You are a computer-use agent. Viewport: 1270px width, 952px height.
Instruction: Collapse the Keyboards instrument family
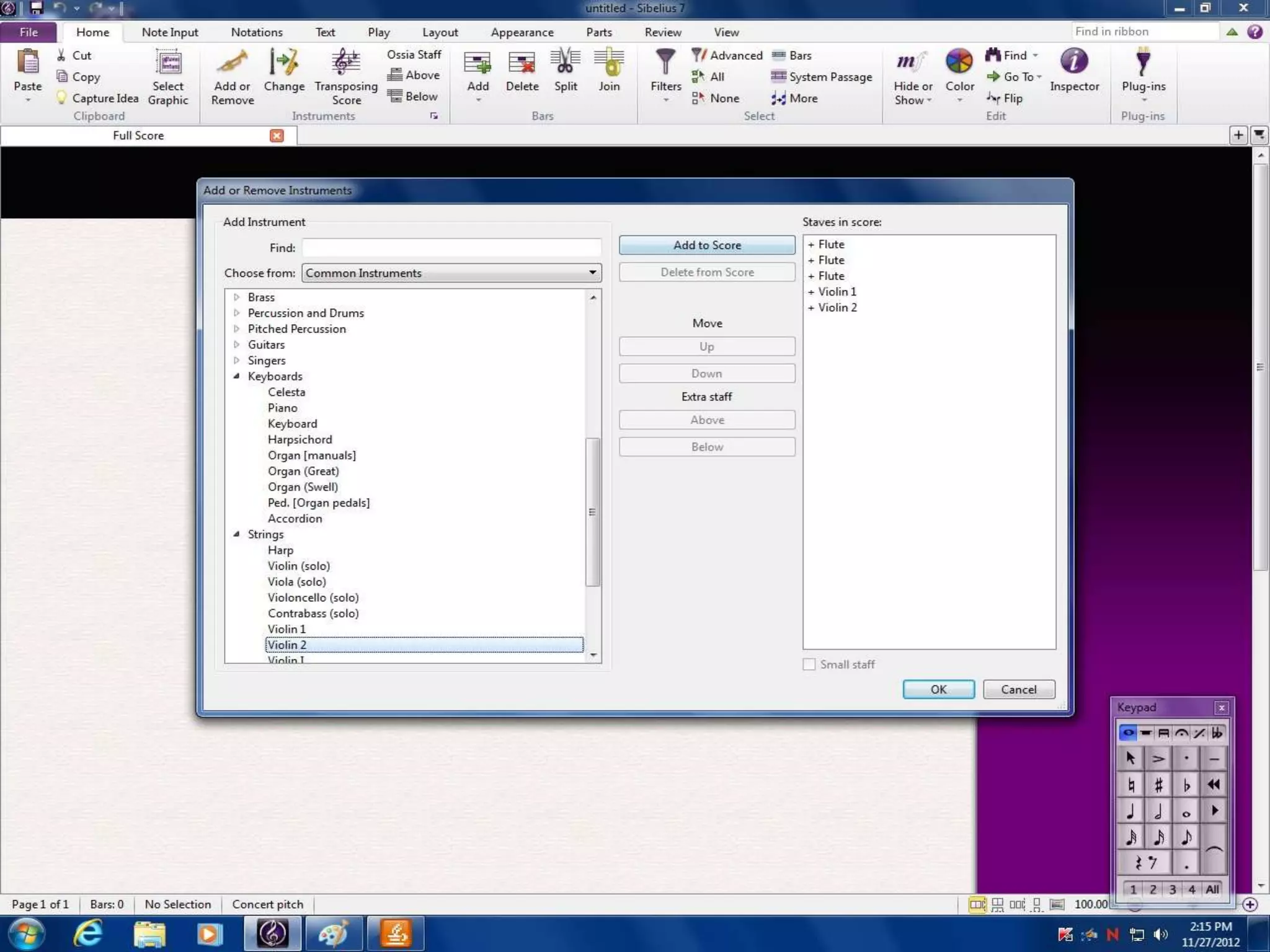tap(236, 376)
